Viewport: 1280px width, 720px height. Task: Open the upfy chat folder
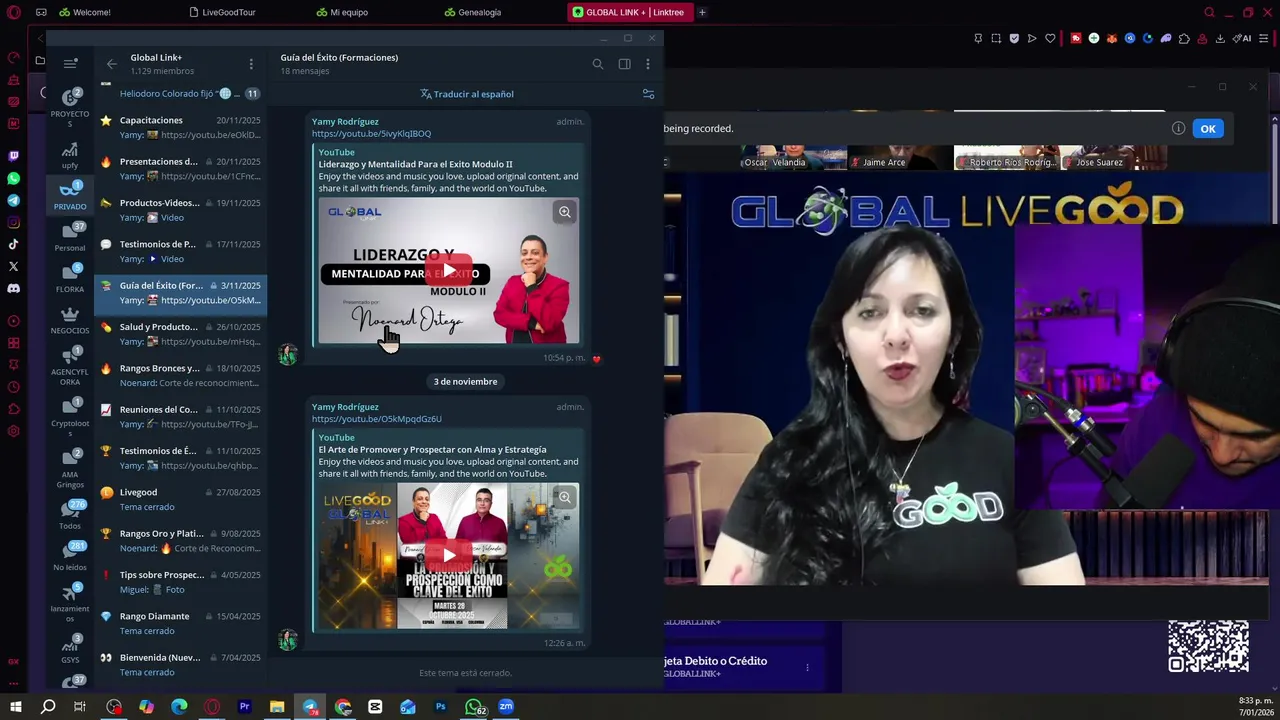tap(70, 156)
